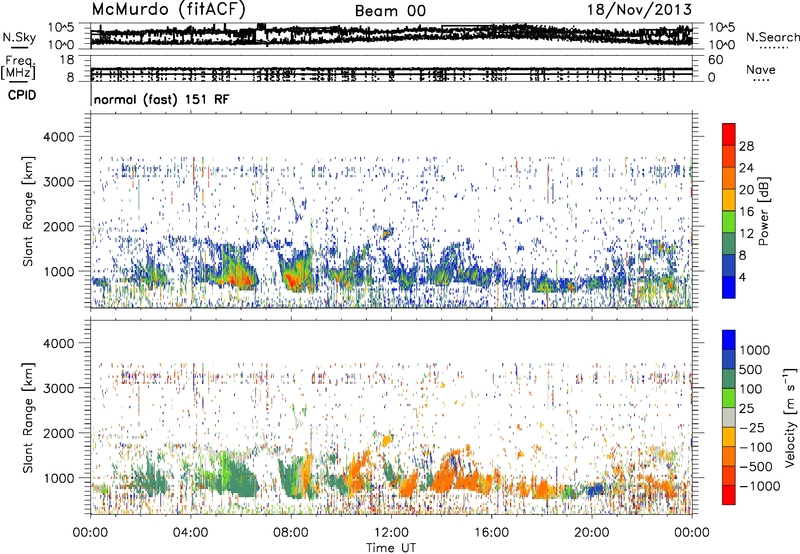Click the Velocity [m s-1] colorbar title
Viewport: 800px width, 554px height.
(790, 417)
